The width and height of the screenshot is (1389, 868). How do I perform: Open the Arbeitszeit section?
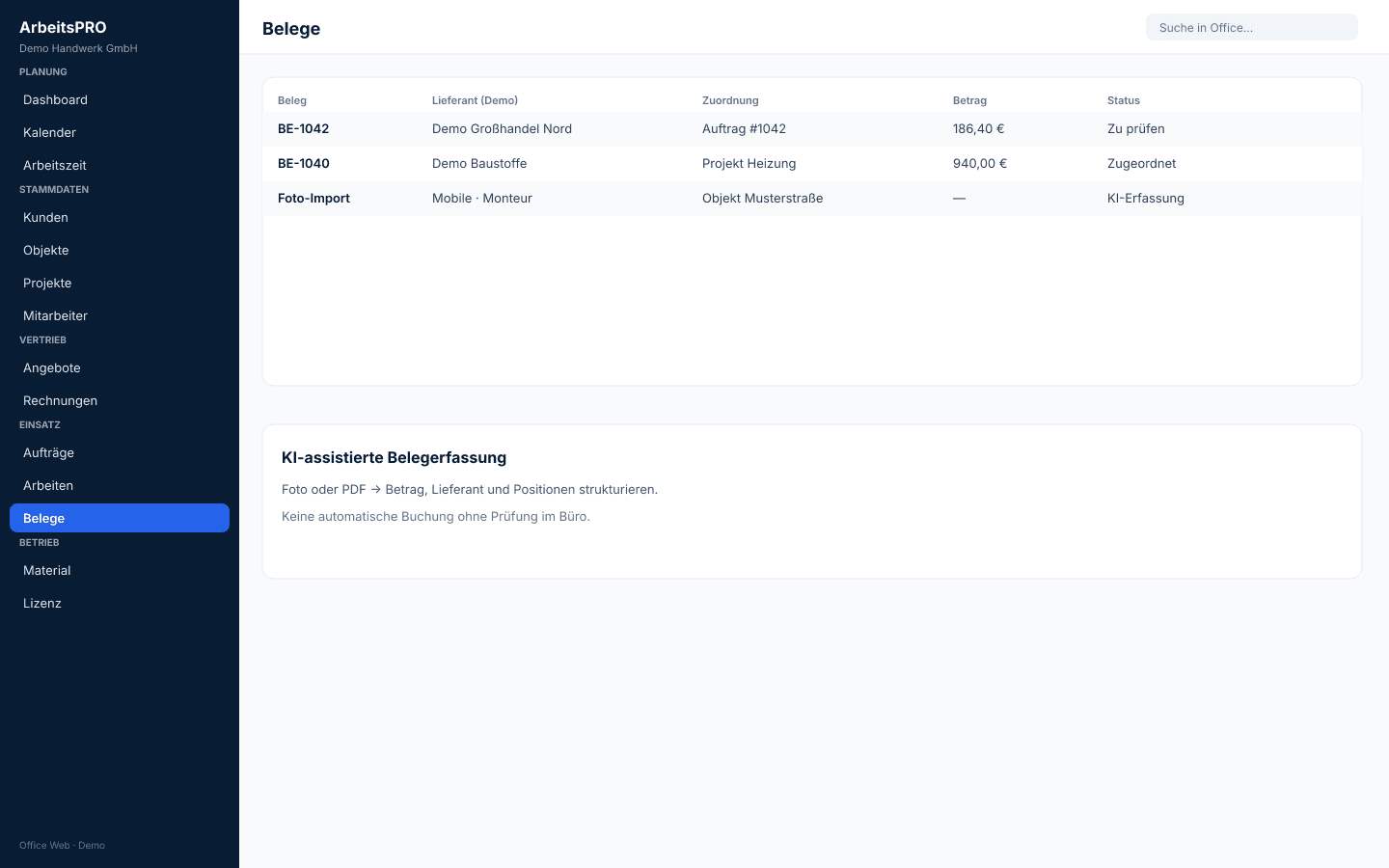click(120, 166)
